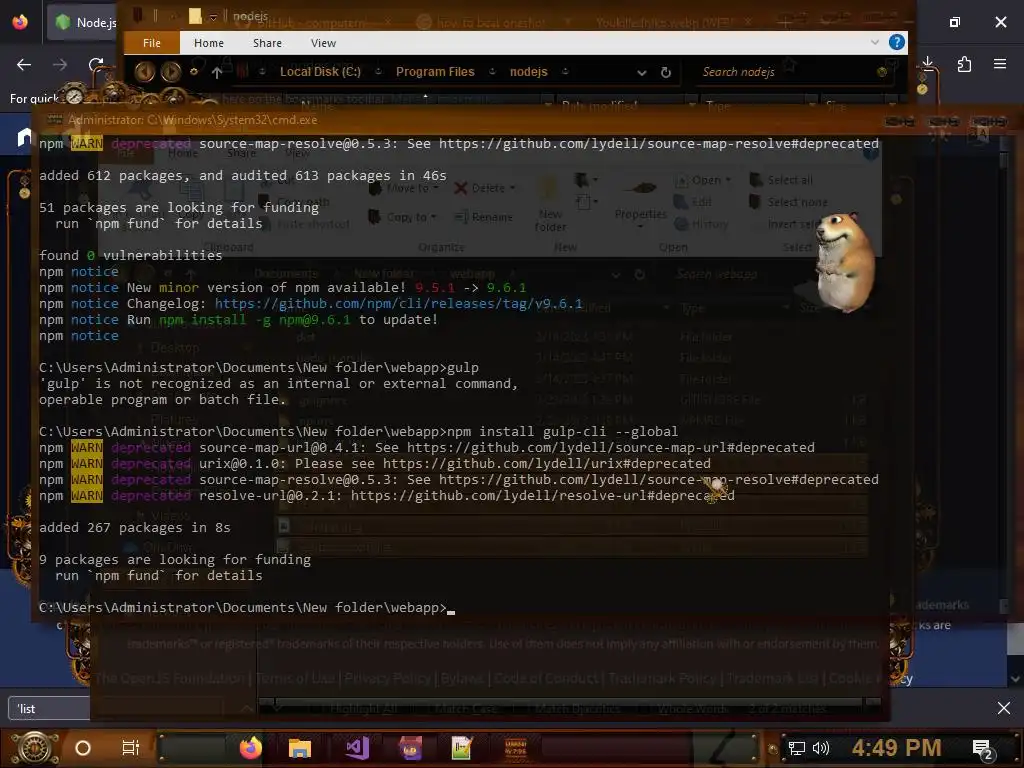Image resolution: width=1024 pixels, height=768 pixels.
Task: Go up one folder level in nodejs Explorer
Action: 217,72
